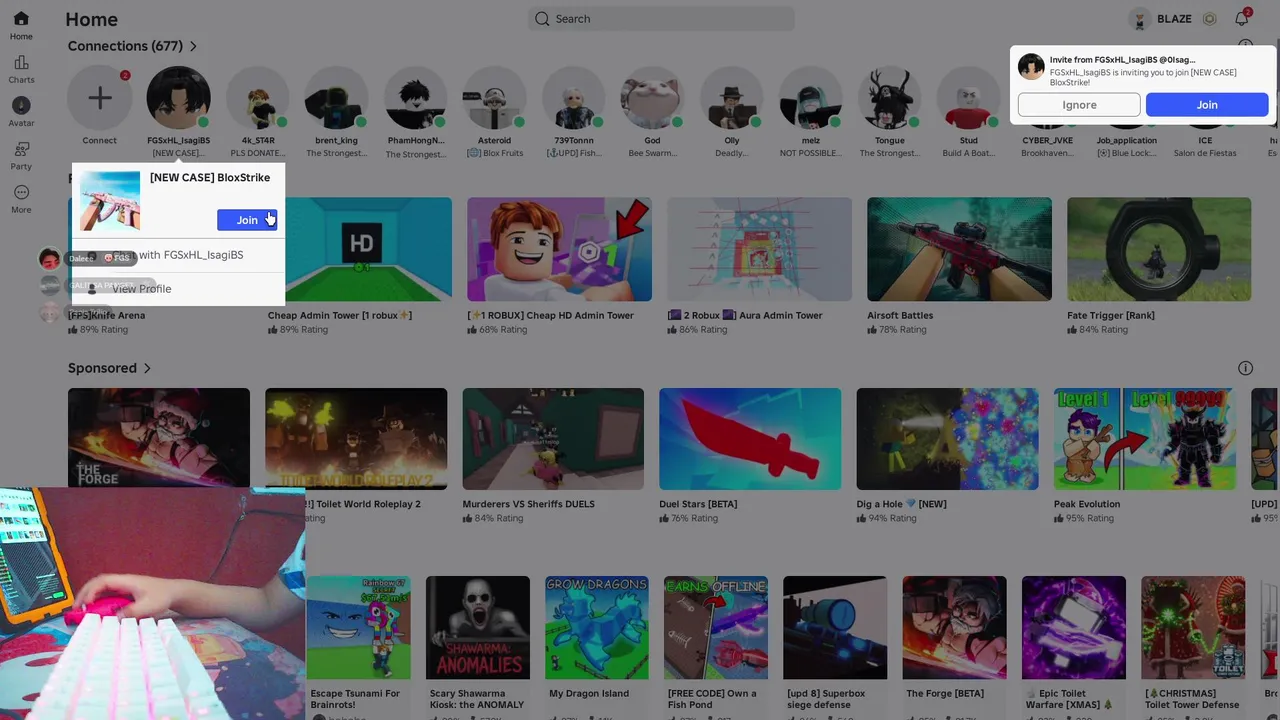
Task: Open 739Tonnn connection avatar
Action: [x=573, y=98]
